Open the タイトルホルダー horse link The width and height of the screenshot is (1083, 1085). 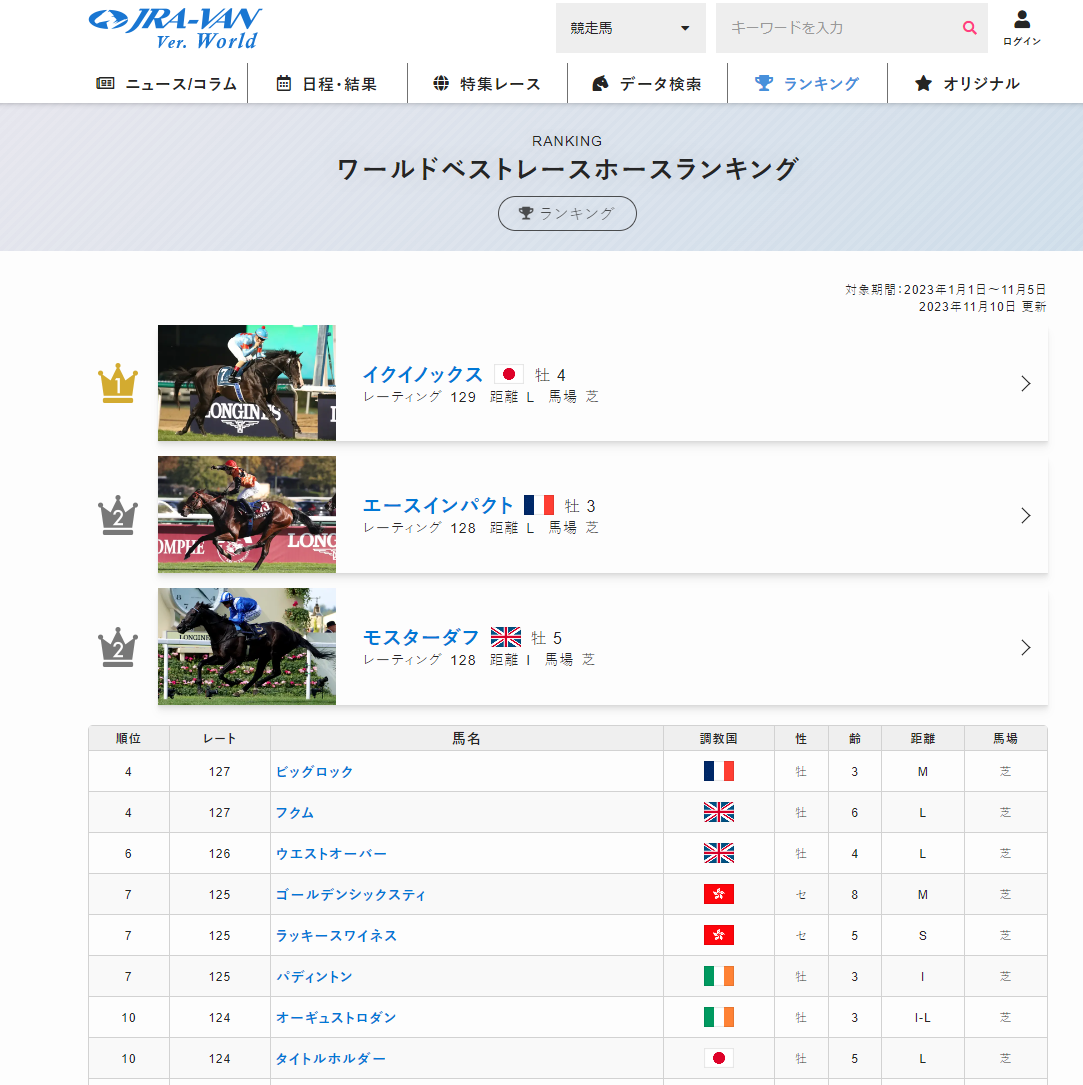pyautogui.click(x=330, y=1059)
